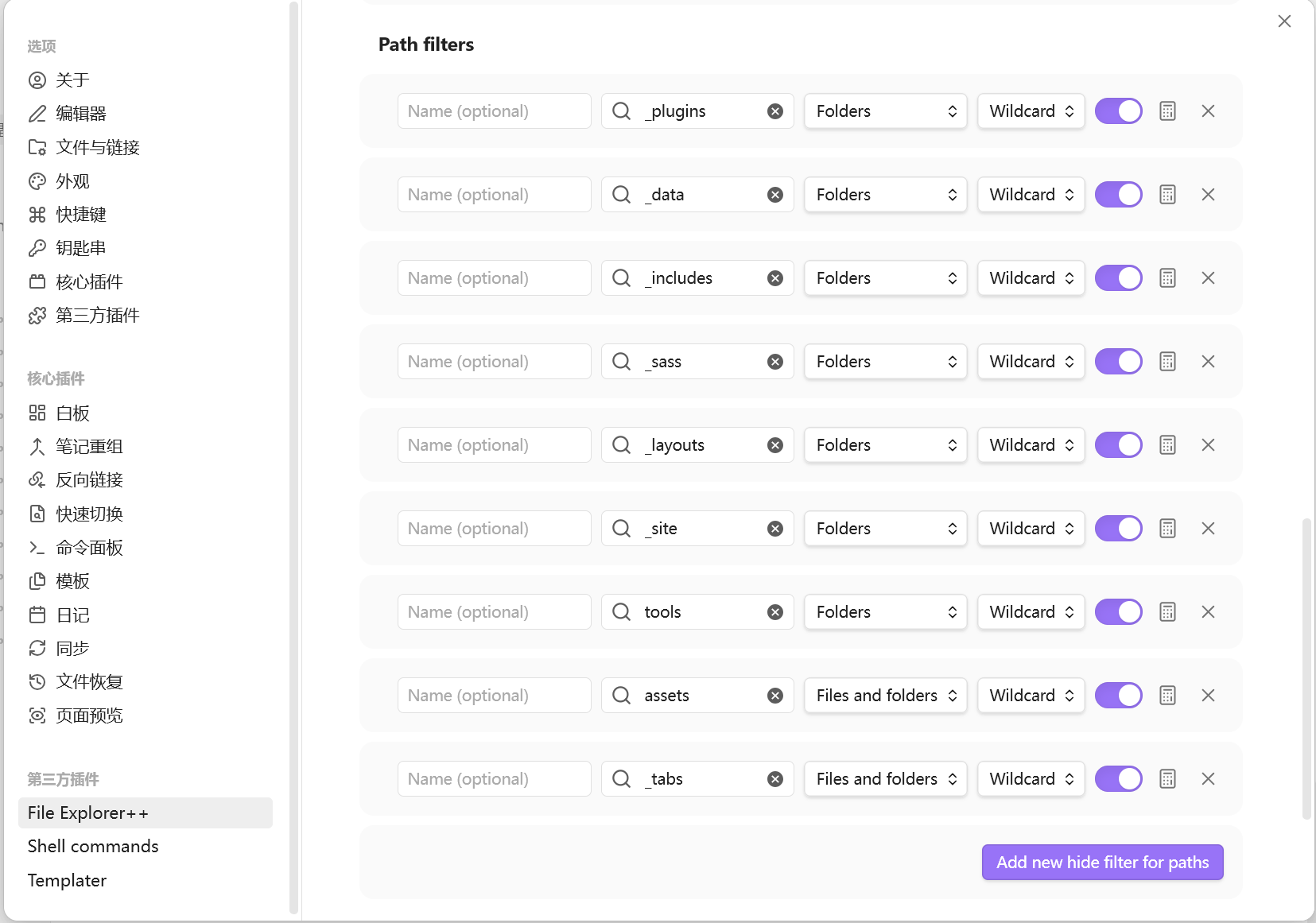Open the Folders dropdown for _site
This screenshot has width=1316, height=923.
click(x=885, y=529)
